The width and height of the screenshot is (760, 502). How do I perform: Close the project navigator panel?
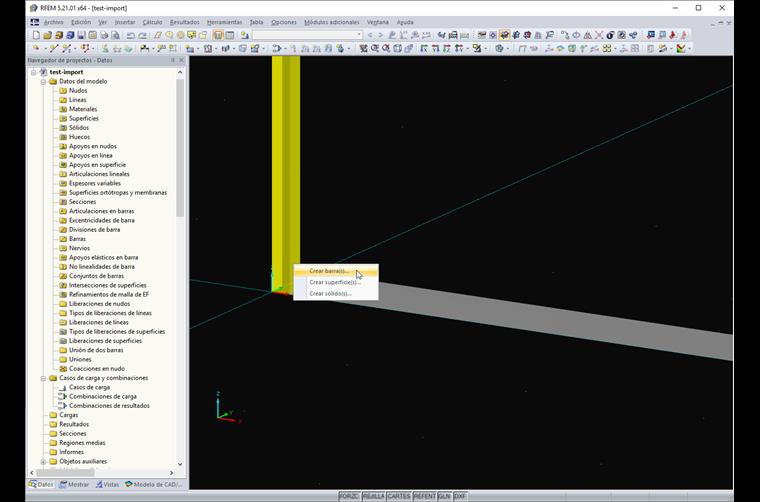coord(182,60)
